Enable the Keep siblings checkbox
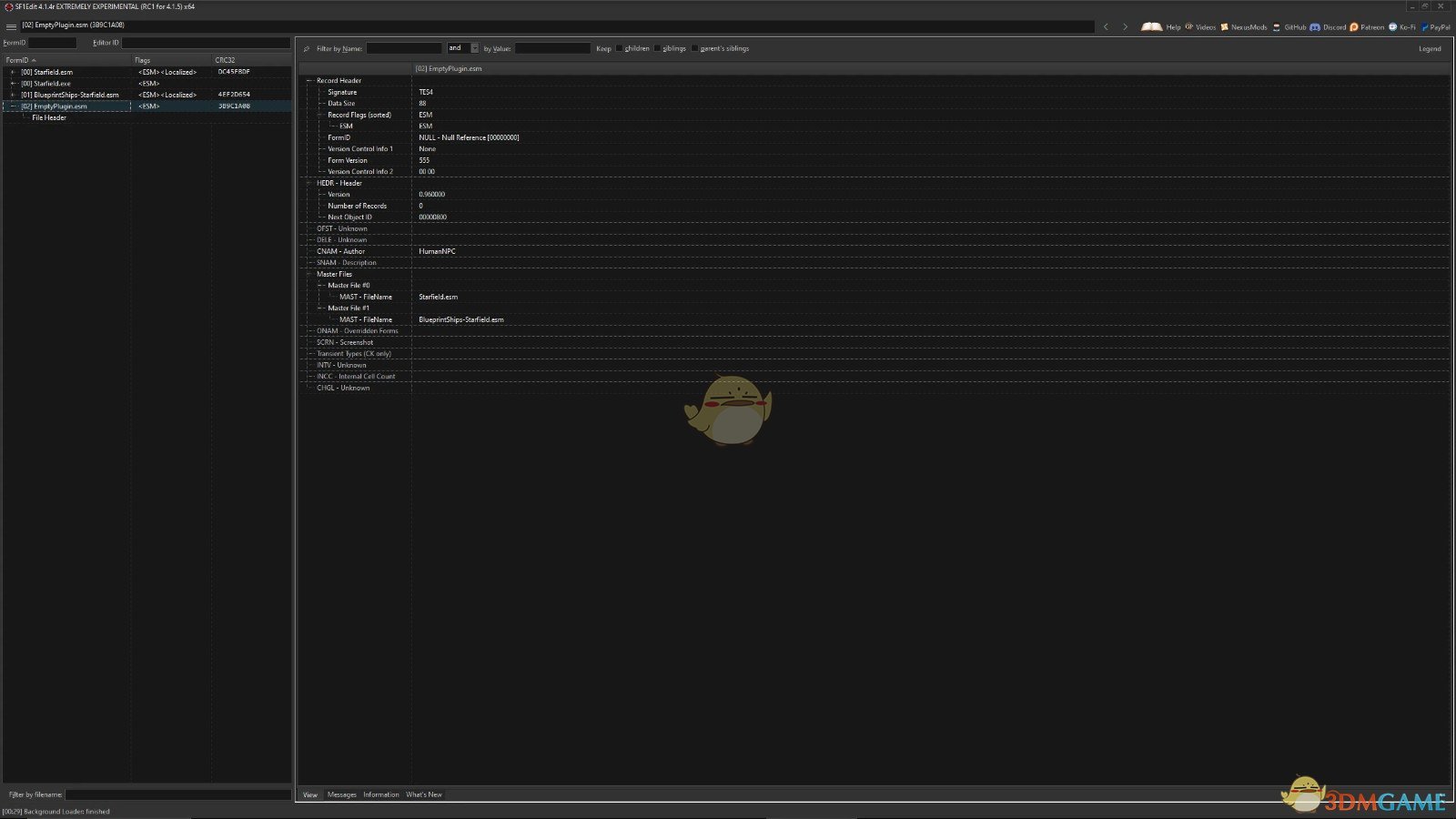This screenshot has width=1456, height=819. [658, 49]
